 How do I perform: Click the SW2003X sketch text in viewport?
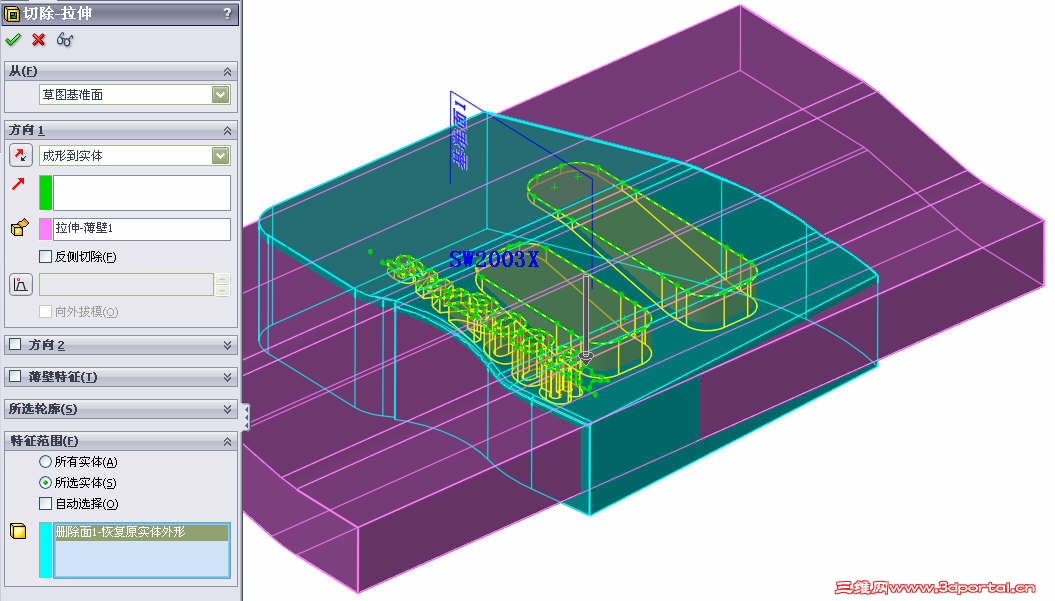(494, 260)
